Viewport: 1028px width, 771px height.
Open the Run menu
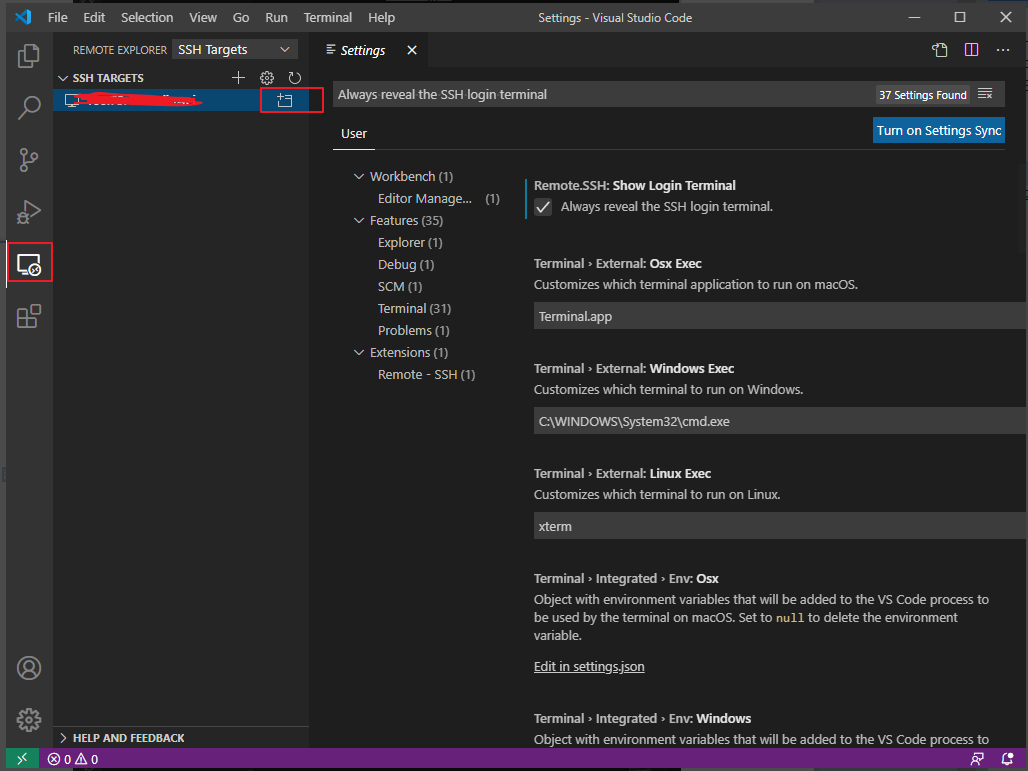(x=276, y=18)
